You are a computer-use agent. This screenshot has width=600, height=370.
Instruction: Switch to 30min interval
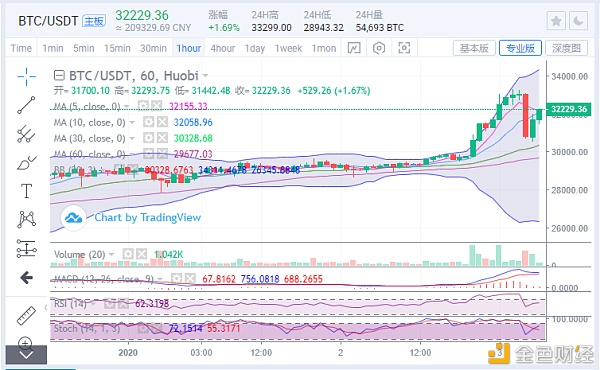[x=153, y=49]
